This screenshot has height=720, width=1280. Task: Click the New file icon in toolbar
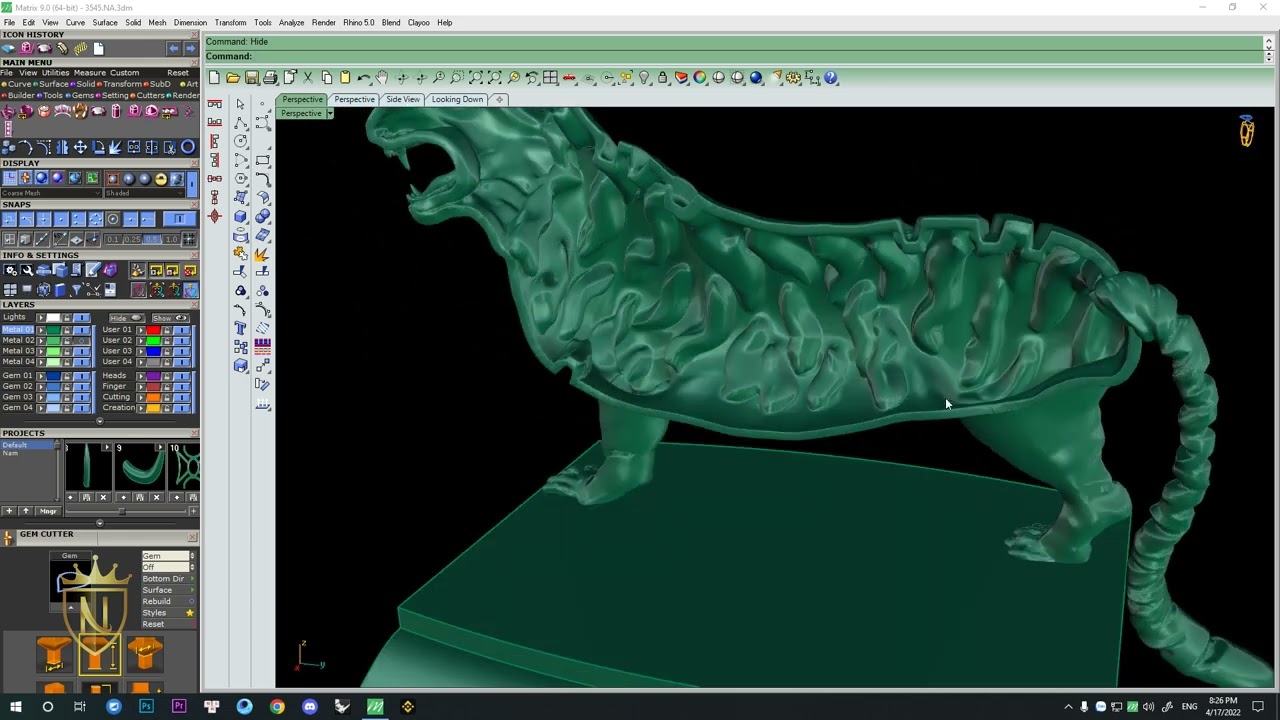214,78
